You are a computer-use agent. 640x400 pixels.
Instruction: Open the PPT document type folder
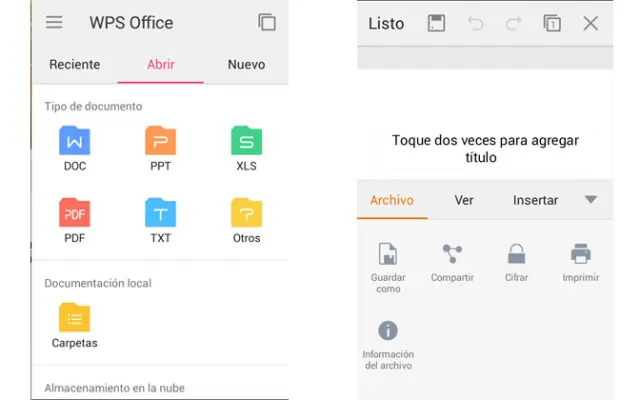(x=160, y=141)
